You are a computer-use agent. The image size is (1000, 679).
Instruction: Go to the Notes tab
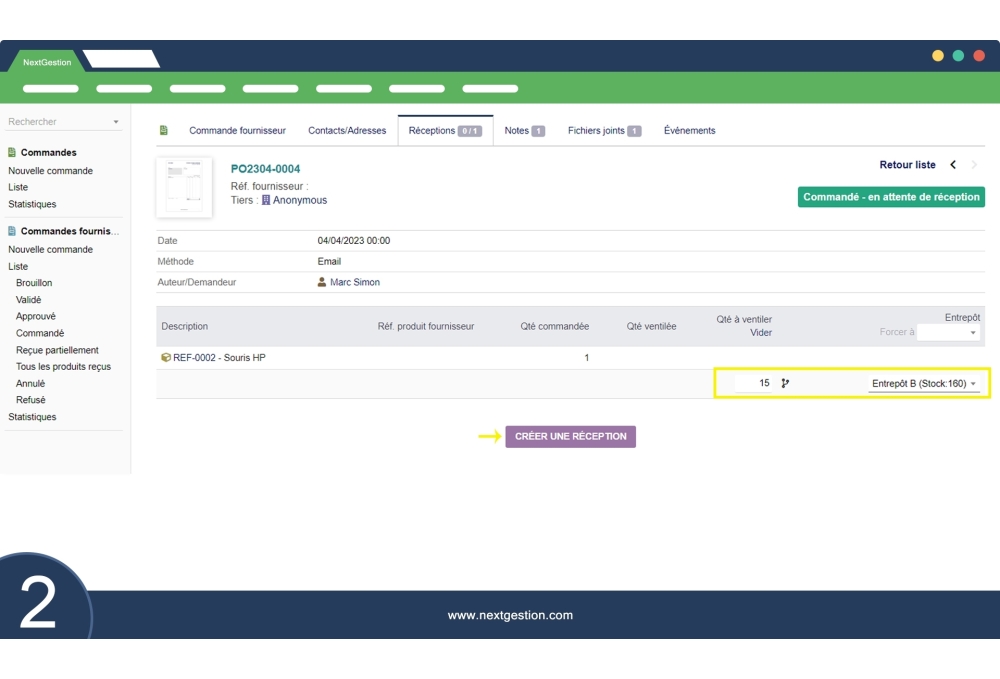[524, 130]
